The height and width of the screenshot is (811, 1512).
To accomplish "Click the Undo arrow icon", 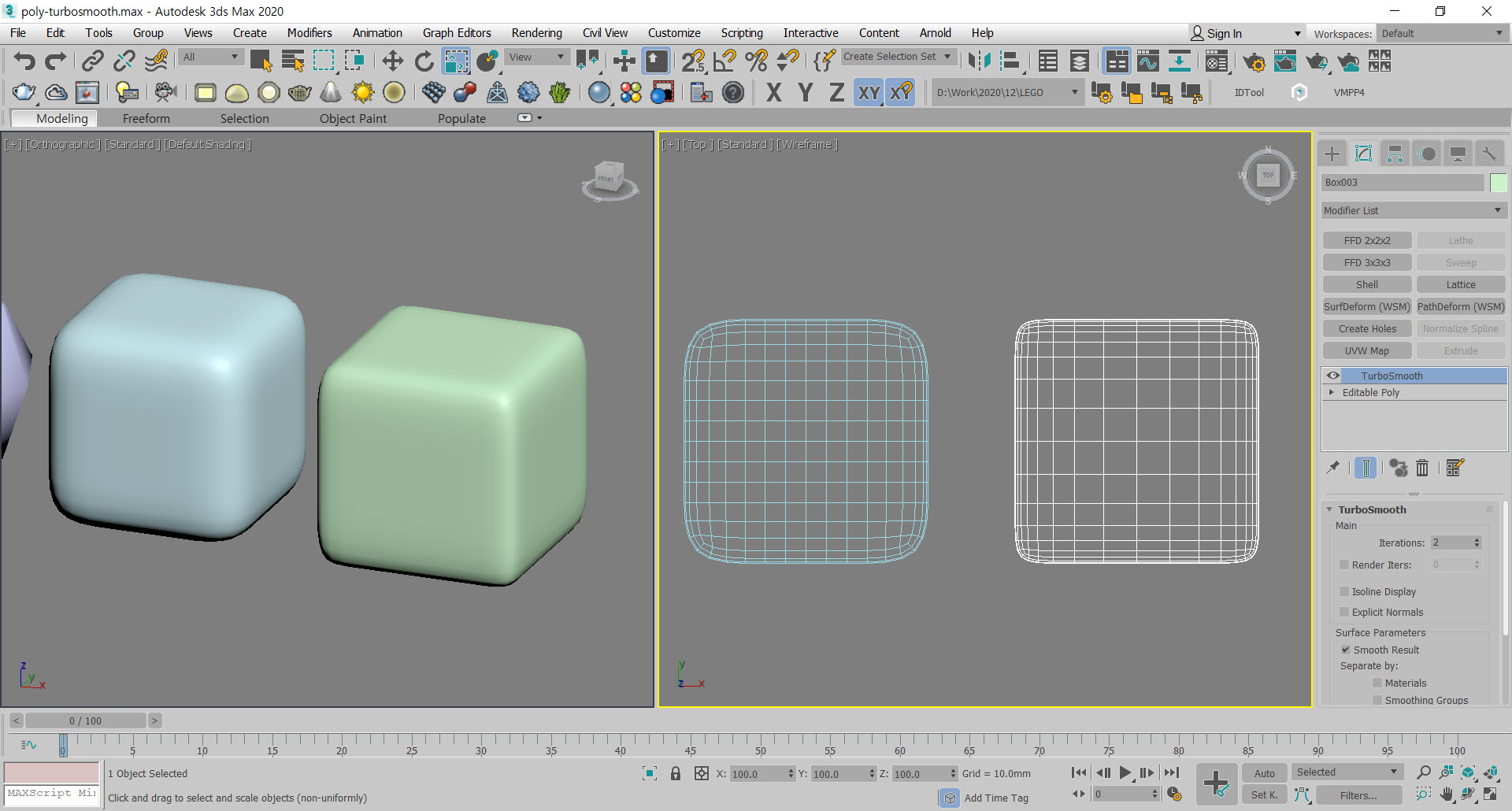I will [24, 61].
